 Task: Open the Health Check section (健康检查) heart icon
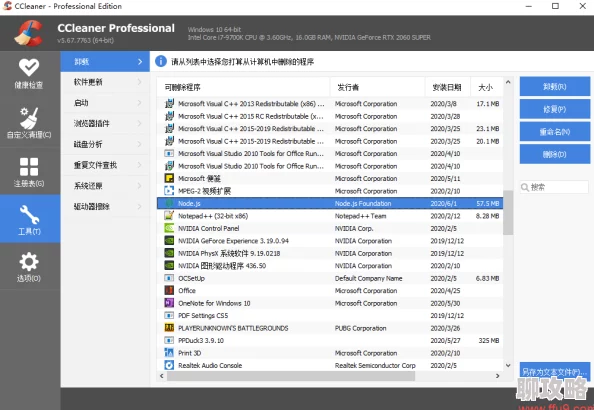[29, 67]
